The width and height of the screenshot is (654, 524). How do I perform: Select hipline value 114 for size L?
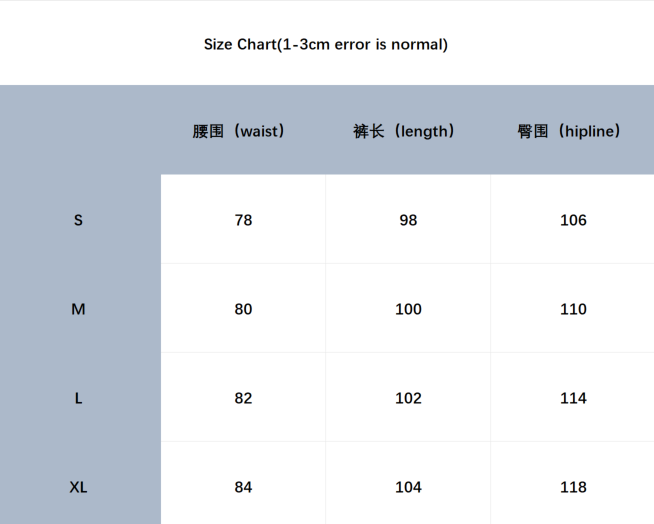(x=573, y=398)
